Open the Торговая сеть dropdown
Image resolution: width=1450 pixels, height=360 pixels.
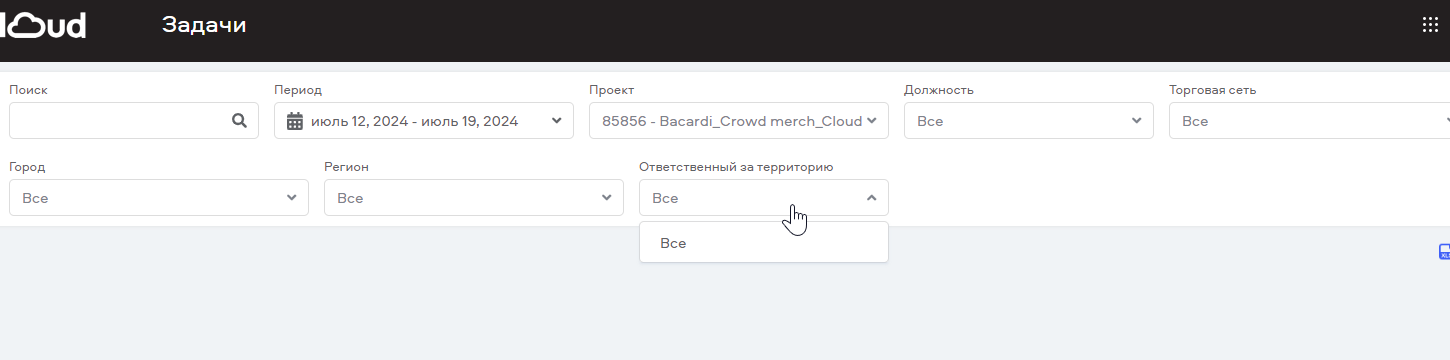point(1309,120)
